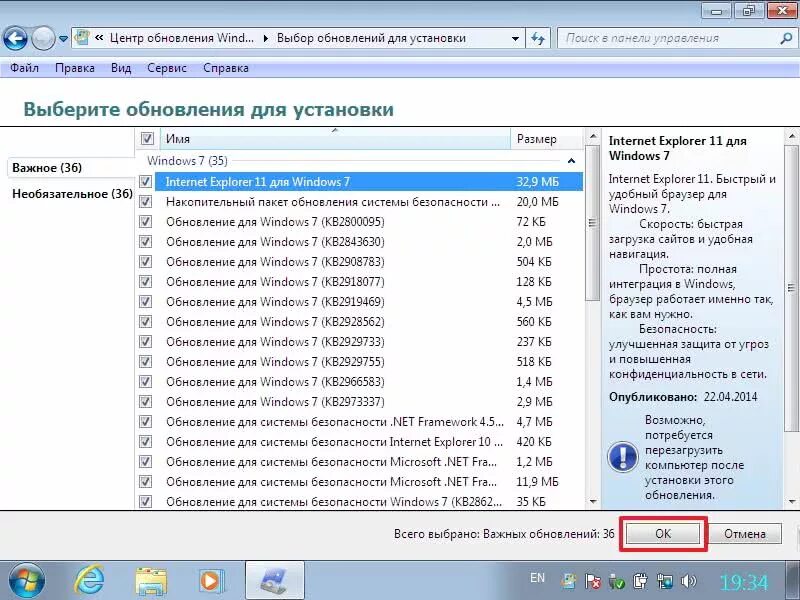
Task: Click the search field 'Поиск в панели управления'
Action: 668,38
